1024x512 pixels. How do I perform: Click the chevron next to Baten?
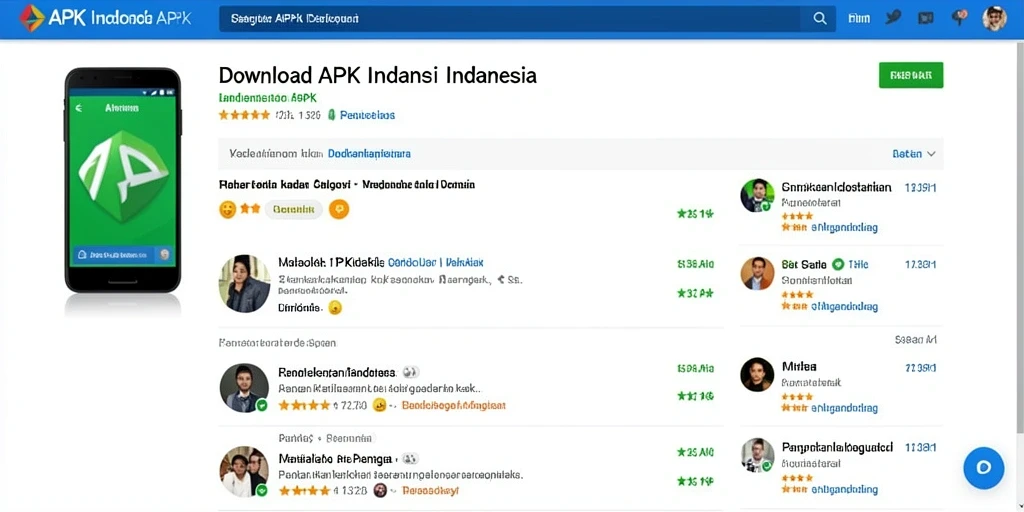[x=931, y=154]
